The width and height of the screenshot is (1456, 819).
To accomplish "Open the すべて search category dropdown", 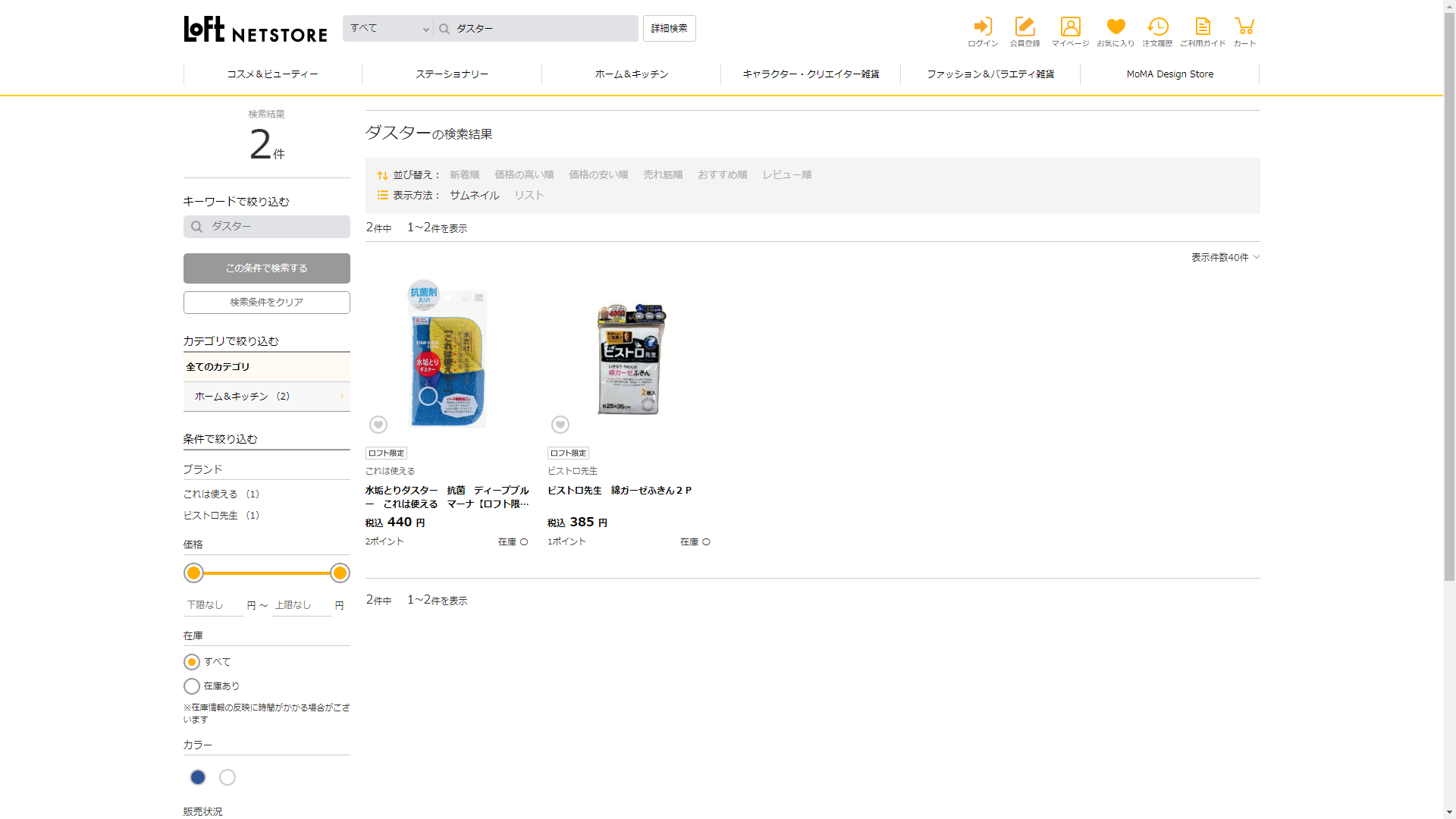I will [x=389, y=29].
